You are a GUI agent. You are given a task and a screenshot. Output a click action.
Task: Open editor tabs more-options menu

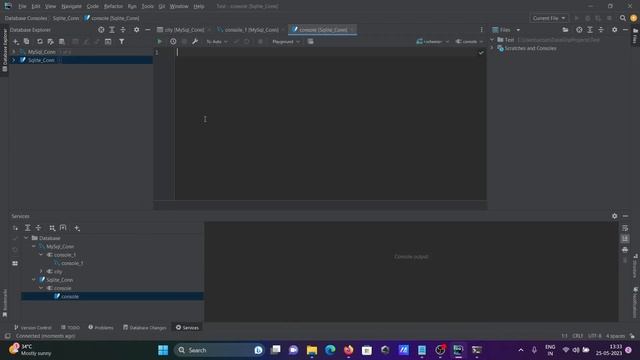482,30
